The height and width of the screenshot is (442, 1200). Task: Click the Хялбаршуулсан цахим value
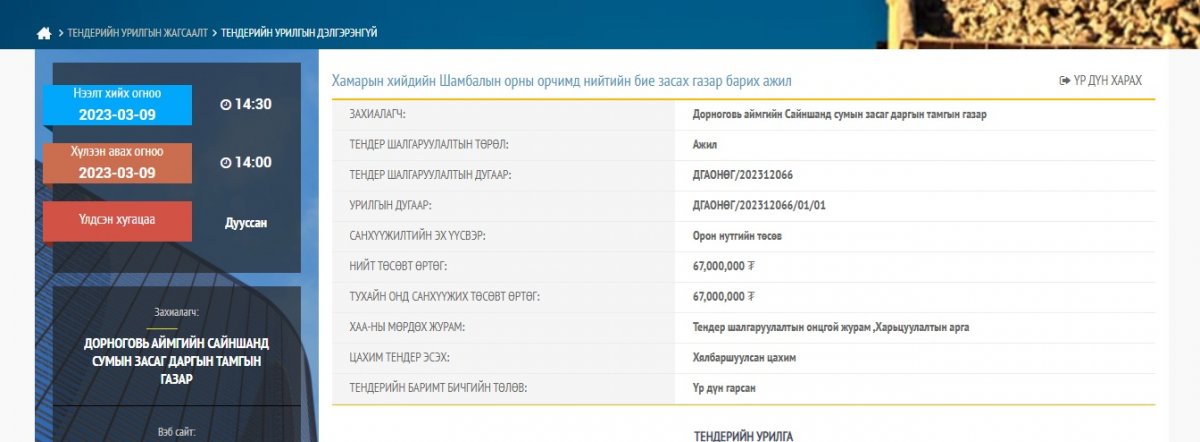coord(744,357)
